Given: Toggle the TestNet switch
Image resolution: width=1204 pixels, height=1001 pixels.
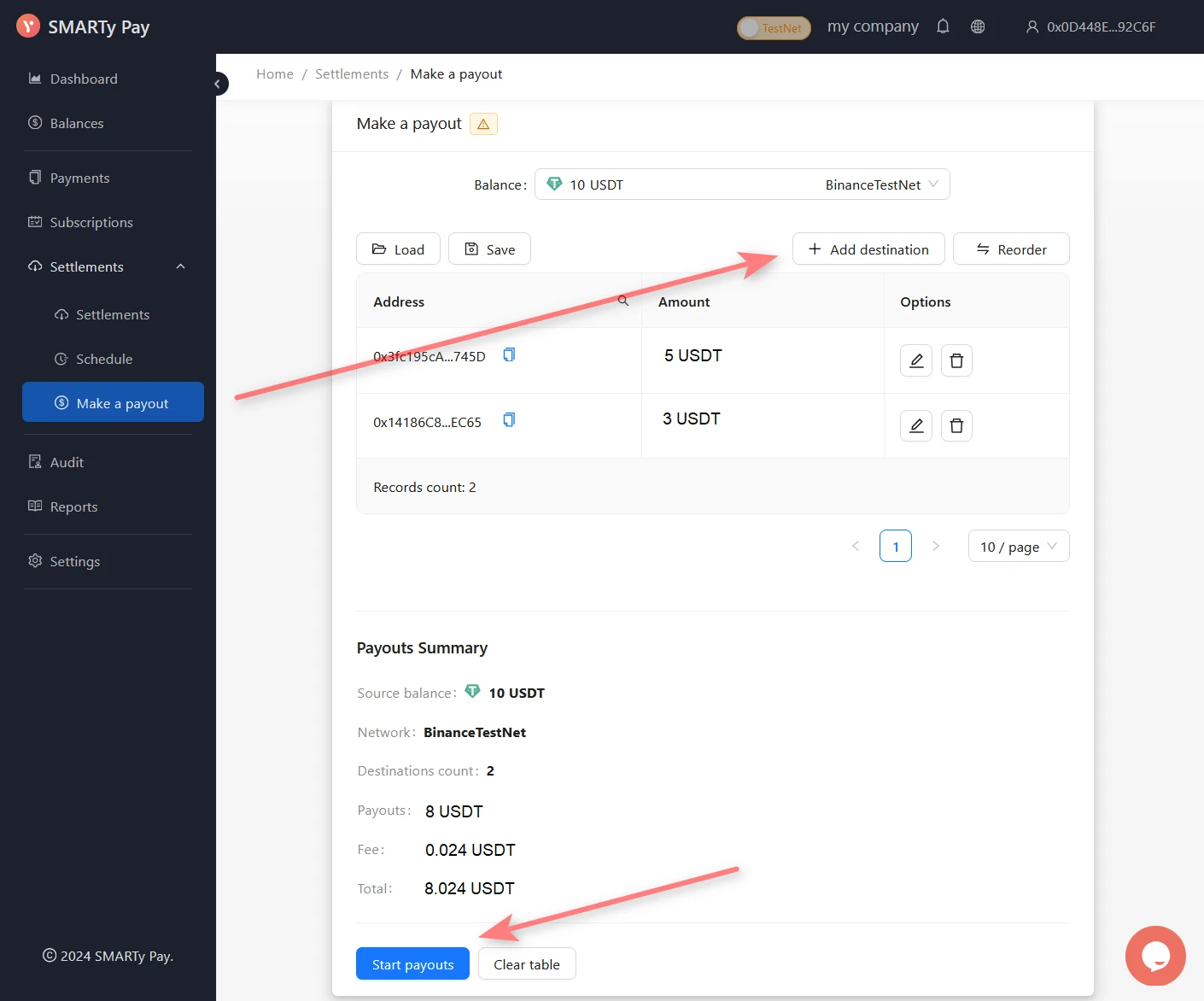Looking at the screenshot, I should (x=773, y=28).
